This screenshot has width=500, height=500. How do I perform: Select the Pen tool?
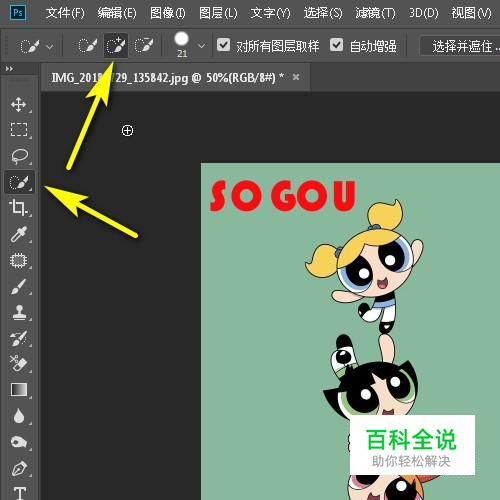coord(19,468)
